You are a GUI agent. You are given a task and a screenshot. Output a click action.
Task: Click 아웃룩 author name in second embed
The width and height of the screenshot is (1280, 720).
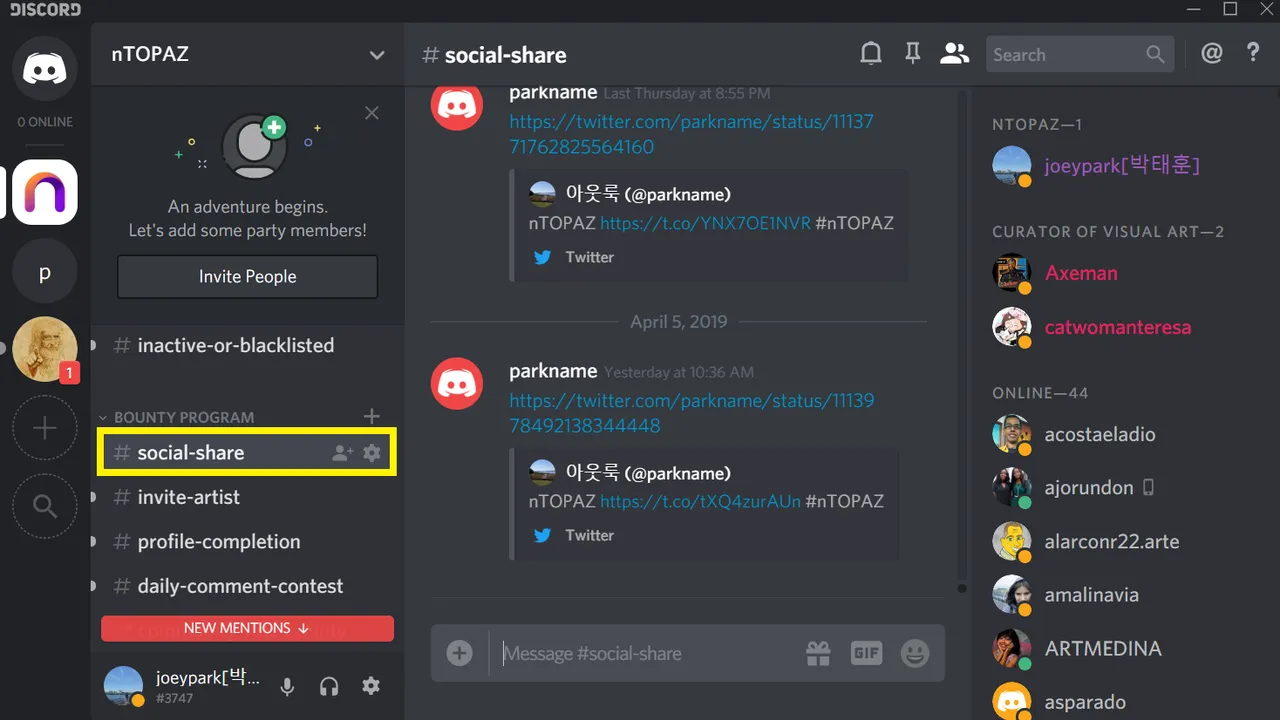[648, 472]
